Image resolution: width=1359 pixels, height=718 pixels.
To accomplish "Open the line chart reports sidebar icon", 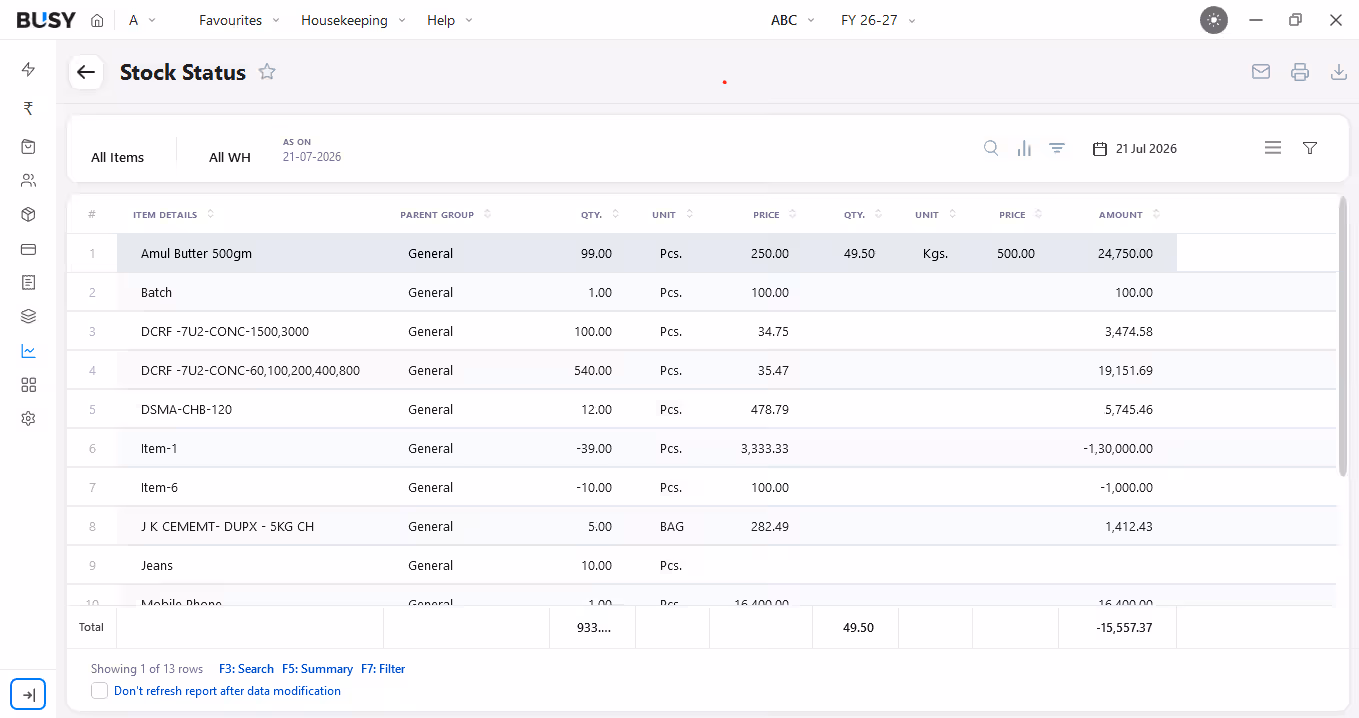I will [x=28, y=351].
